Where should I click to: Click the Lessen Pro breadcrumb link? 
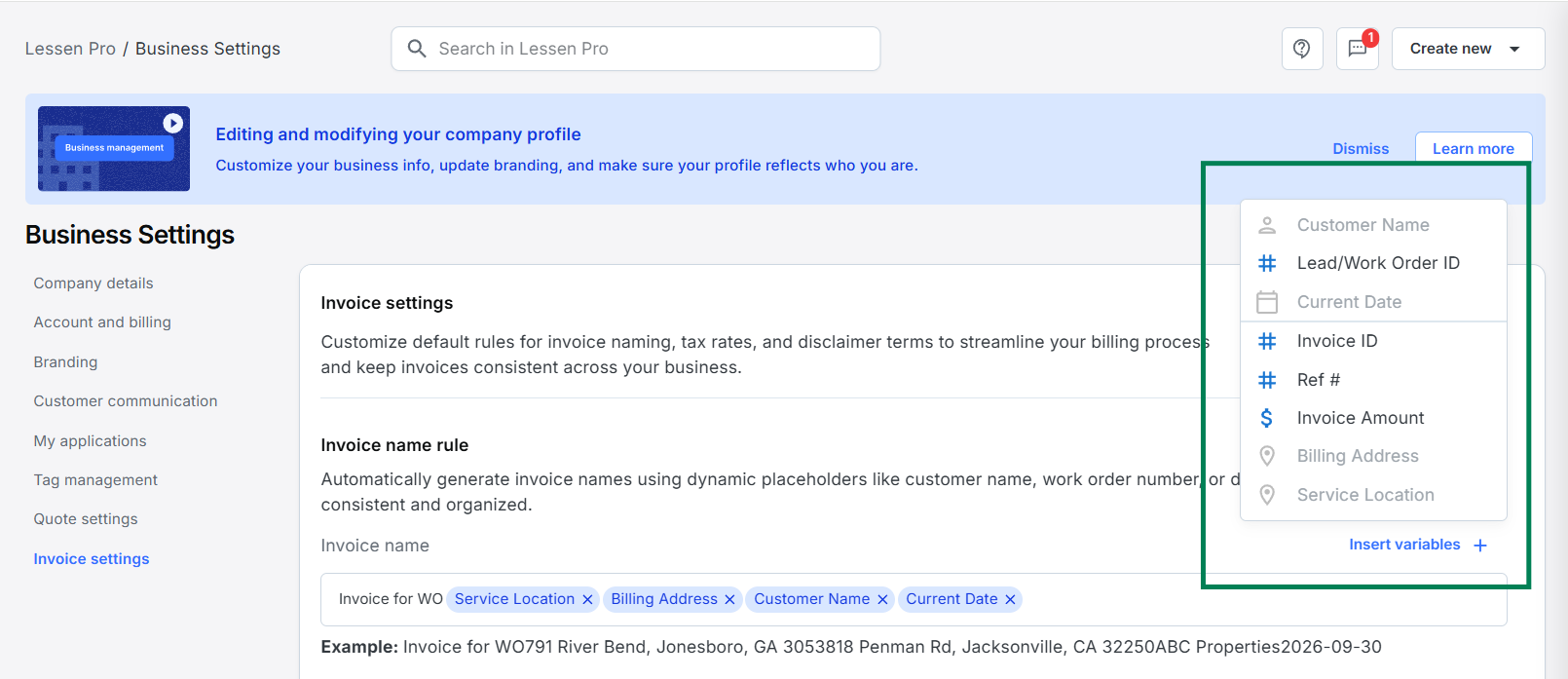tap(70, 49)
